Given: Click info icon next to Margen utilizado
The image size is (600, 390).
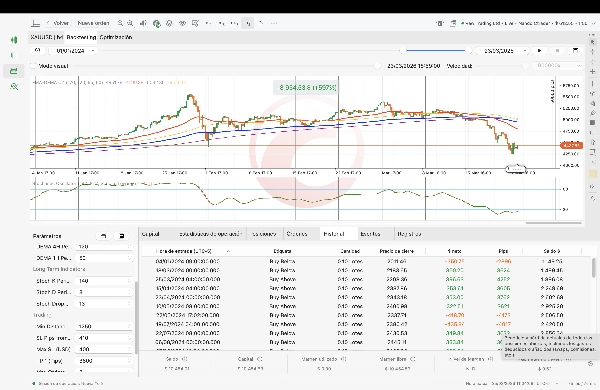Looking at the screenshot, I should [x=343, y=359].
